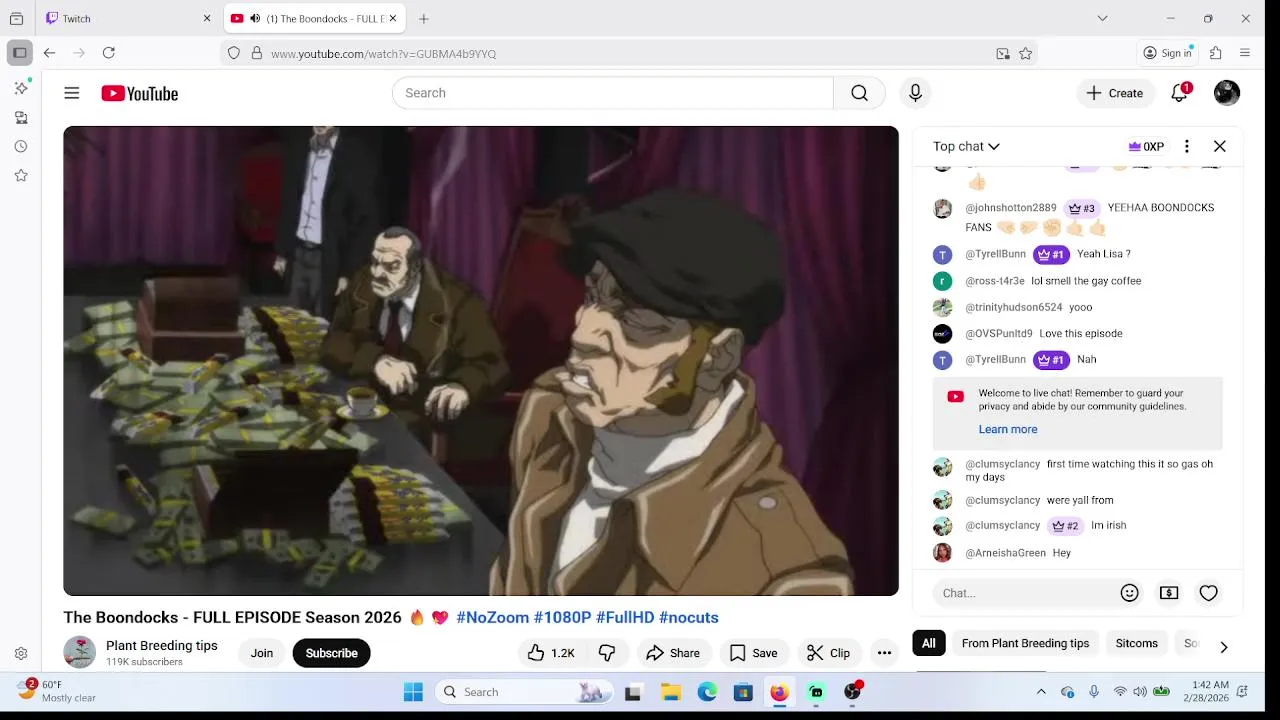
Task: Like the video with thumbs up
Action: [x=551, y=653]
